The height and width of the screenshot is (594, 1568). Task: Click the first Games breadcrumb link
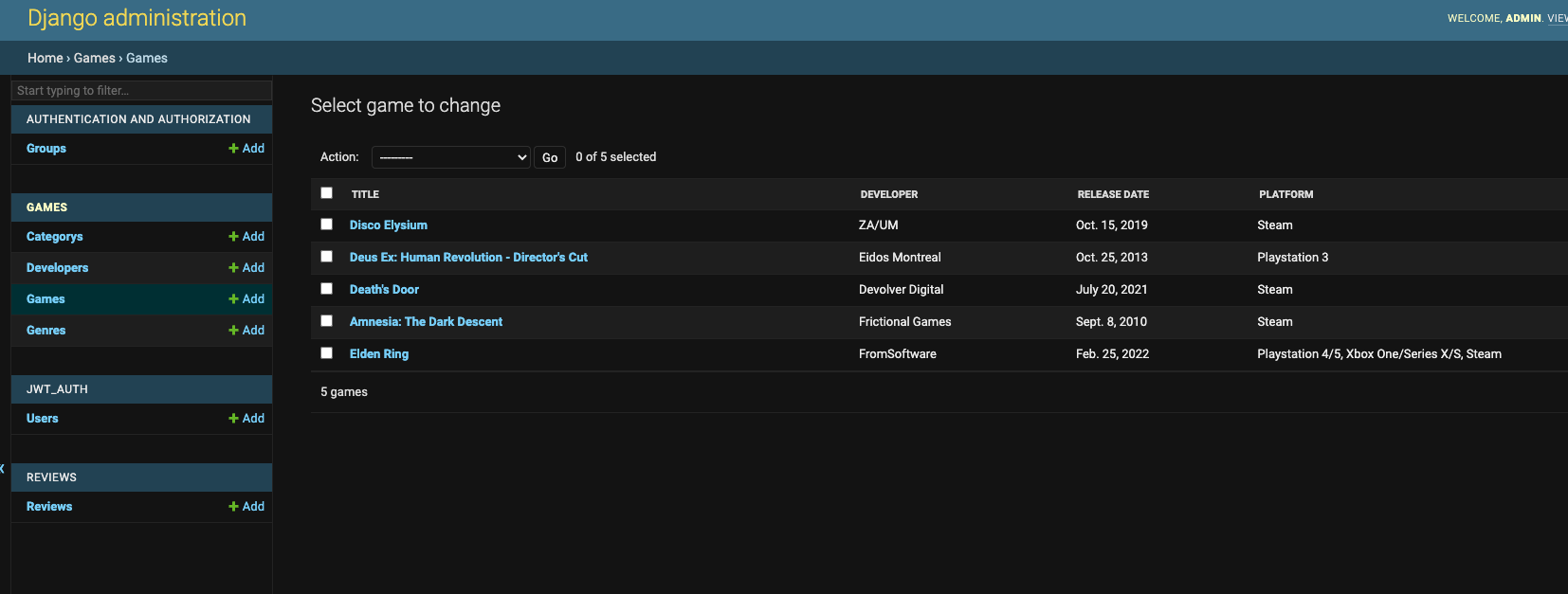click(x=95, y=58)
